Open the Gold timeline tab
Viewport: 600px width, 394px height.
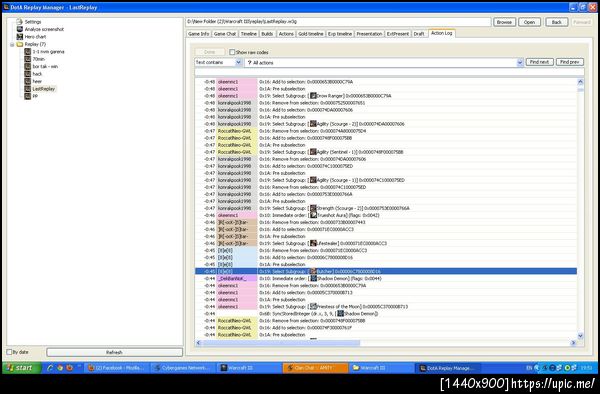311,34
